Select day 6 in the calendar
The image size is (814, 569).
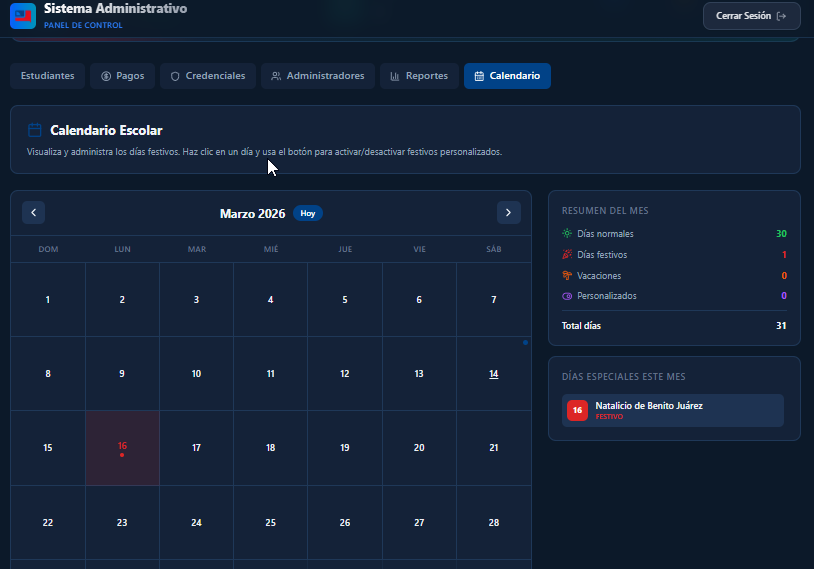(x=419, y=300)
